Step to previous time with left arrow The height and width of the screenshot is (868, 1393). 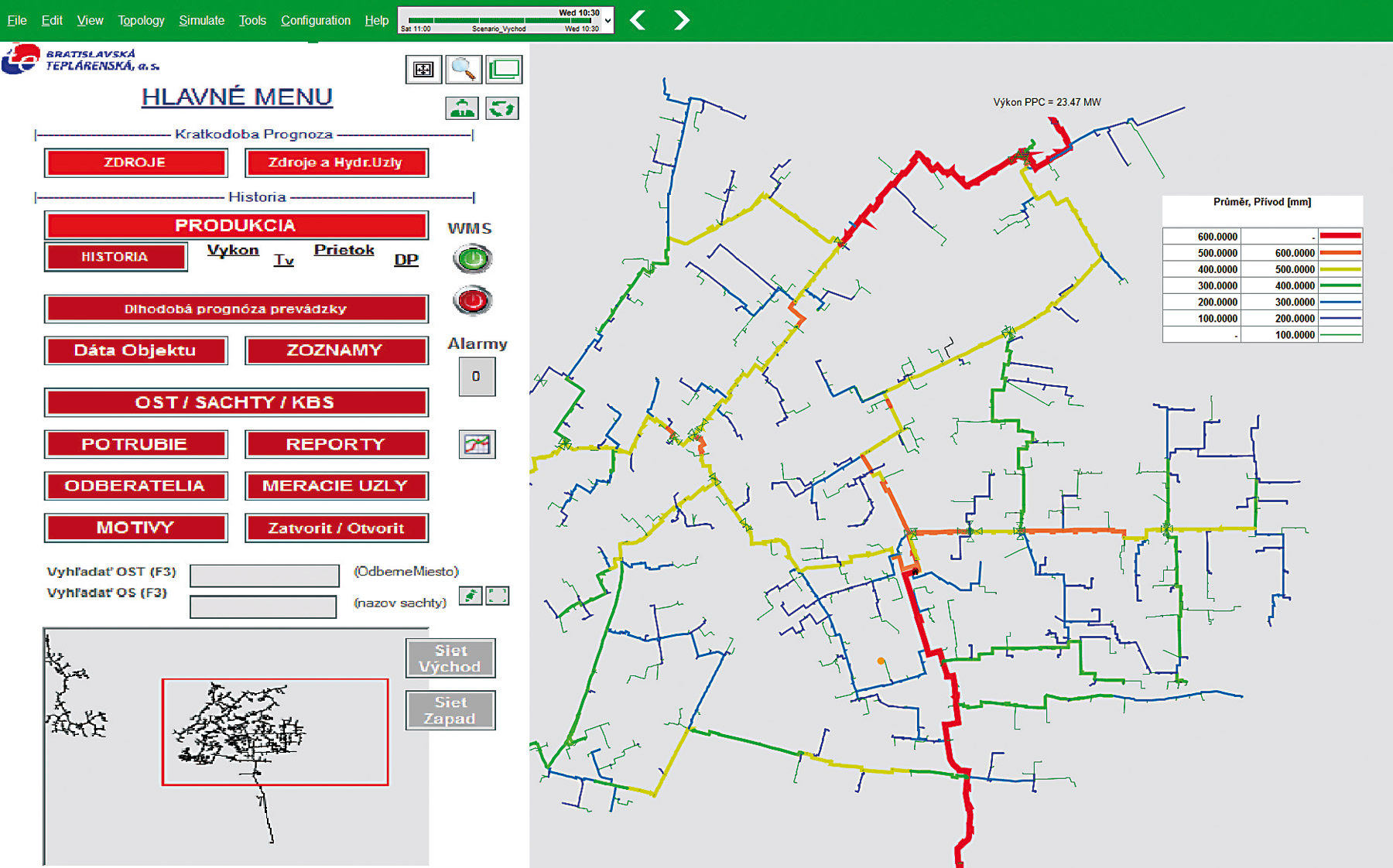[638, 20]
